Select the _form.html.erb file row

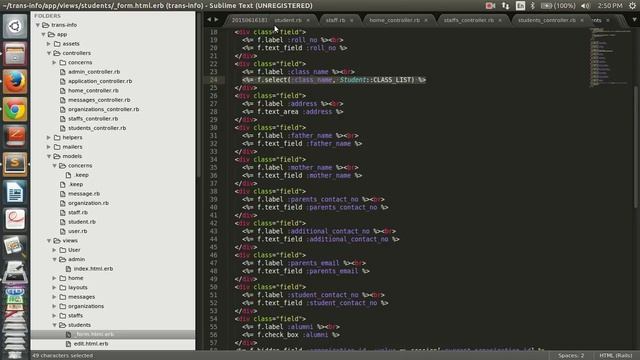coord(113,334)
